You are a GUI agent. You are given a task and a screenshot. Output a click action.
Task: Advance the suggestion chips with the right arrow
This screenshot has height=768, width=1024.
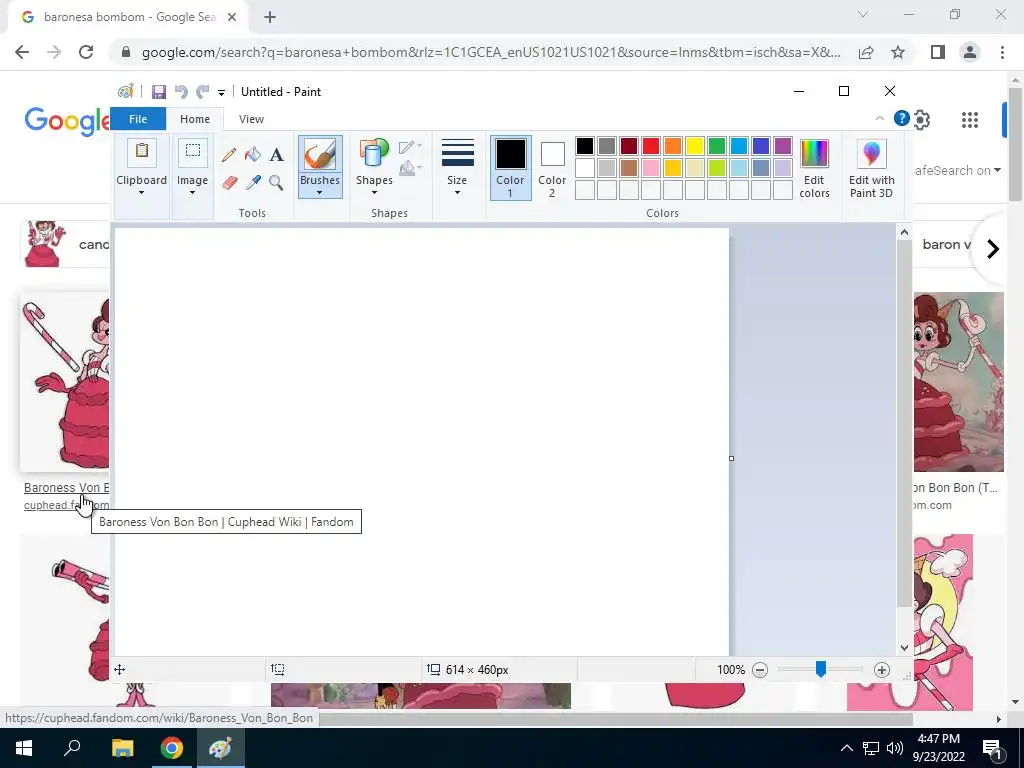pos(993,249)
